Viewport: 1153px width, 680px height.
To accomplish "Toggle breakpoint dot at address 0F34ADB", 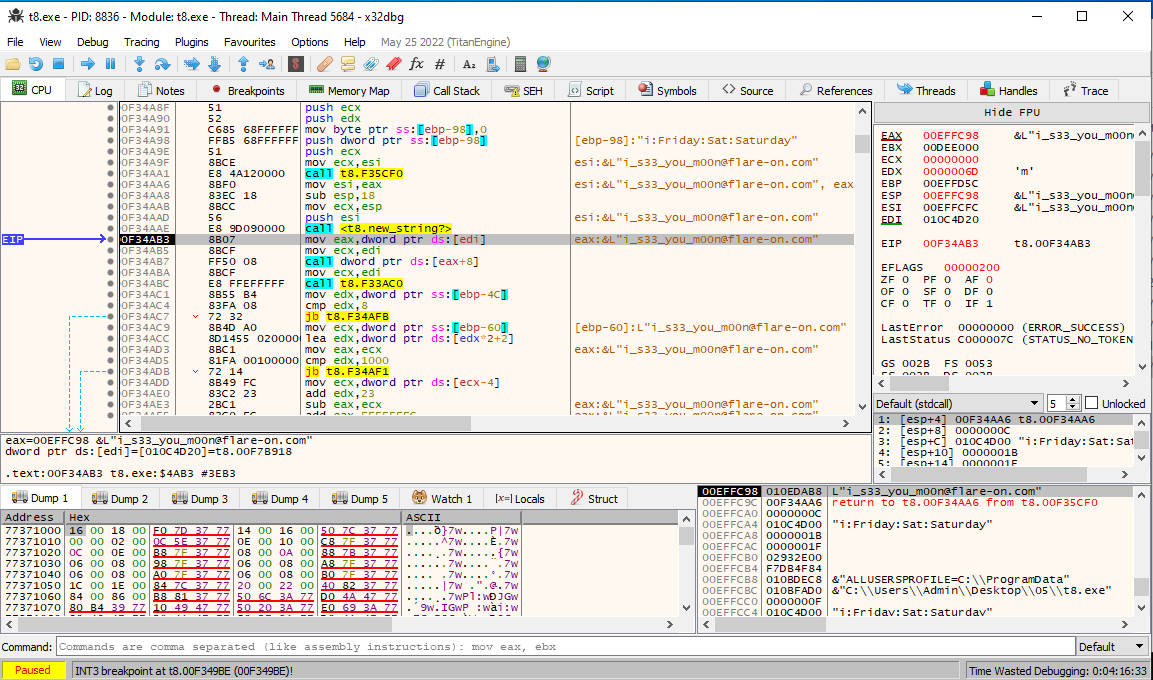I will tap(110, 371).
